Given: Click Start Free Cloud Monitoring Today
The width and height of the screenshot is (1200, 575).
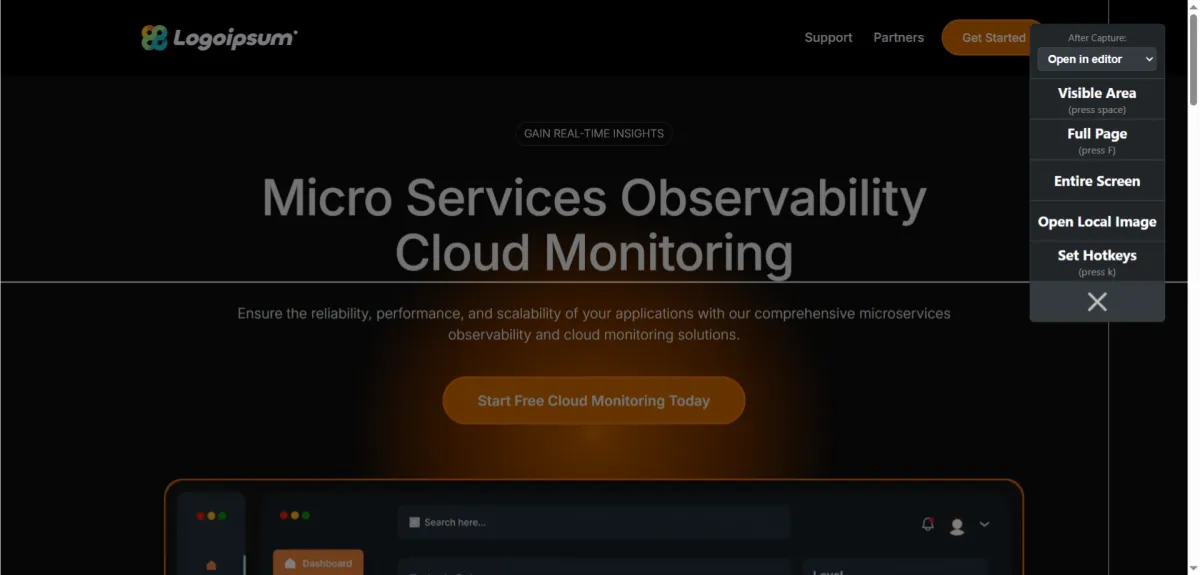Looking at the screenshot, I should (594, 400).
